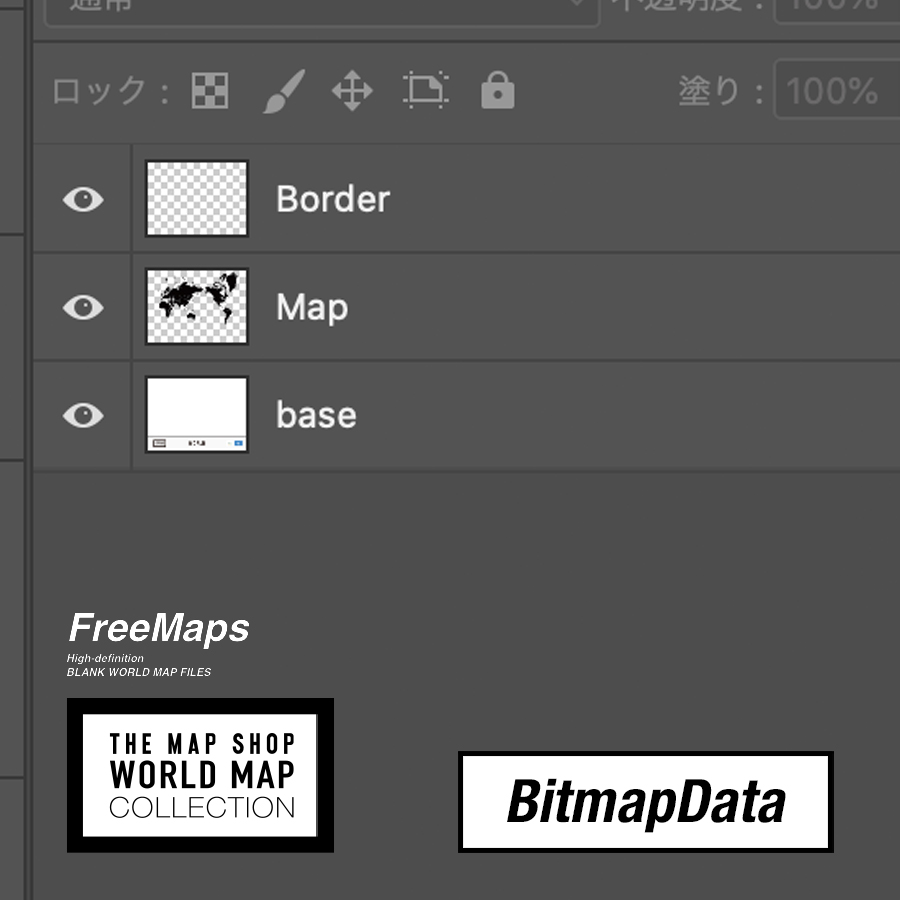Click the lock transparent pixels checkerboard icon
This screenshot has width=900, height=900.
pos(210,91)
